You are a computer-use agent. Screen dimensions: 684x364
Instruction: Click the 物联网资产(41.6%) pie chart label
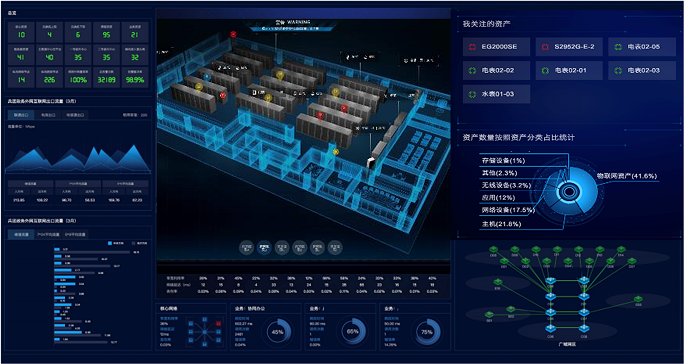pyautogui.click(x=628, y=176)
